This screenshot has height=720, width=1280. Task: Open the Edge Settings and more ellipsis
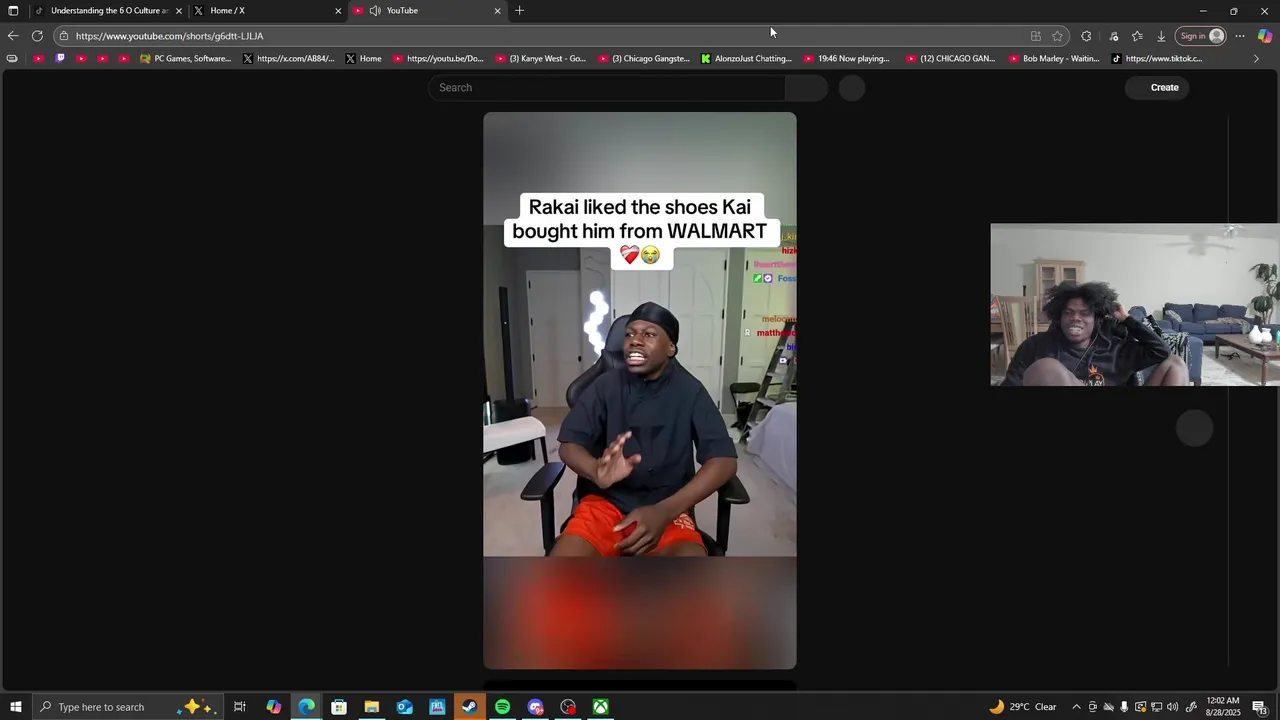tap(1240, 36)
